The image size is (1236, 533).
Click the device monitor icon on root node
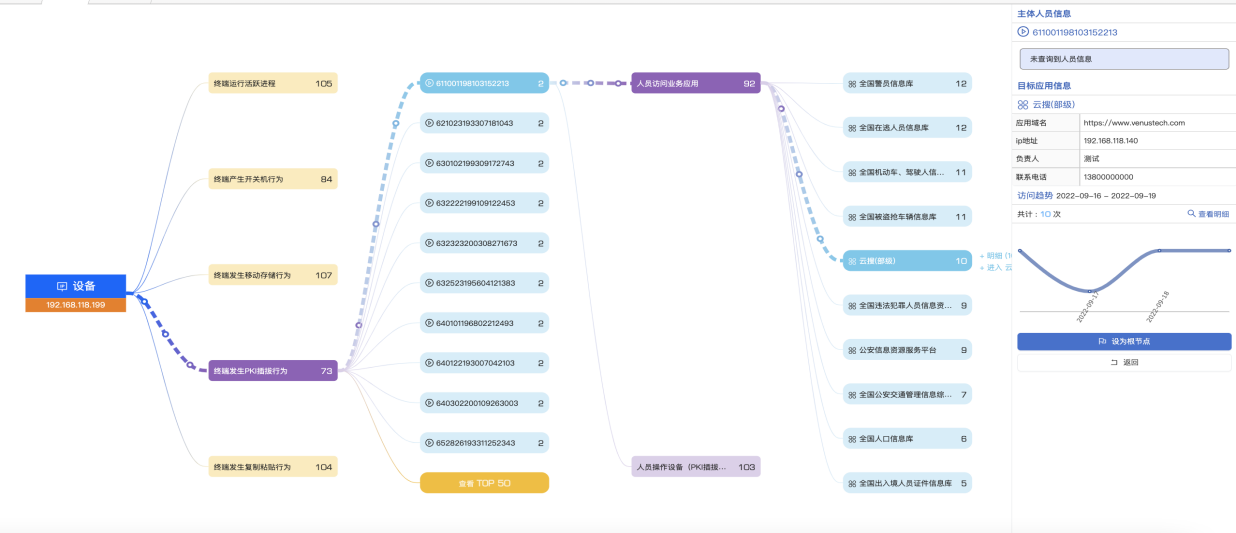(x=62, y=286)
